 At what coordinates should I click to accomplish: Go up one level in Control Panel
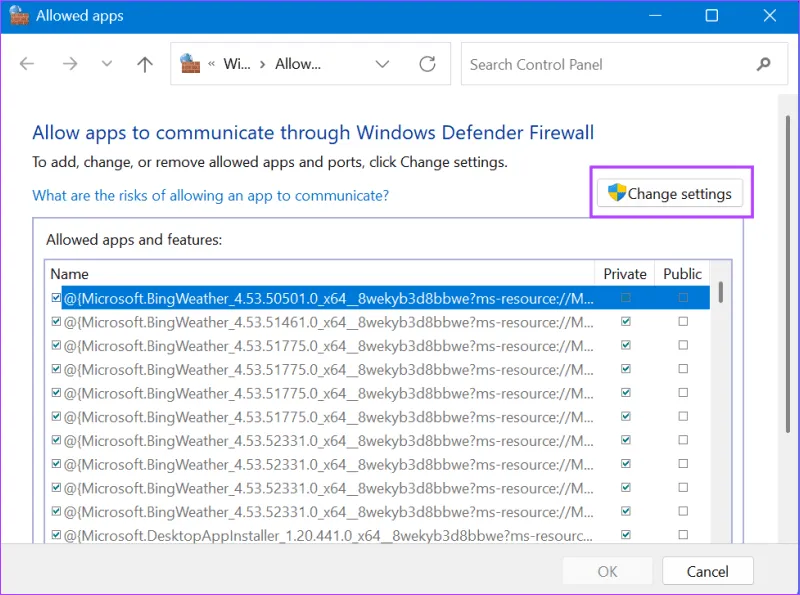[144, 63]
